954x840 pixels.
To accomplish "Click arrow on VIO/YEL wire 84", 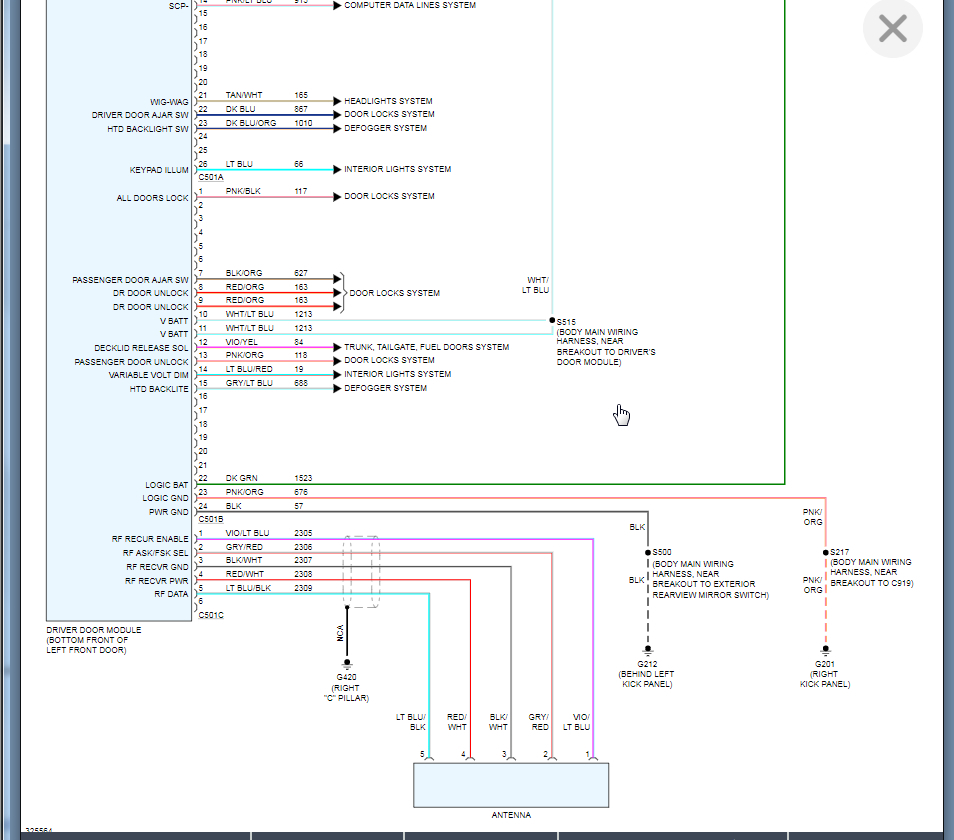I will [337, 347].
